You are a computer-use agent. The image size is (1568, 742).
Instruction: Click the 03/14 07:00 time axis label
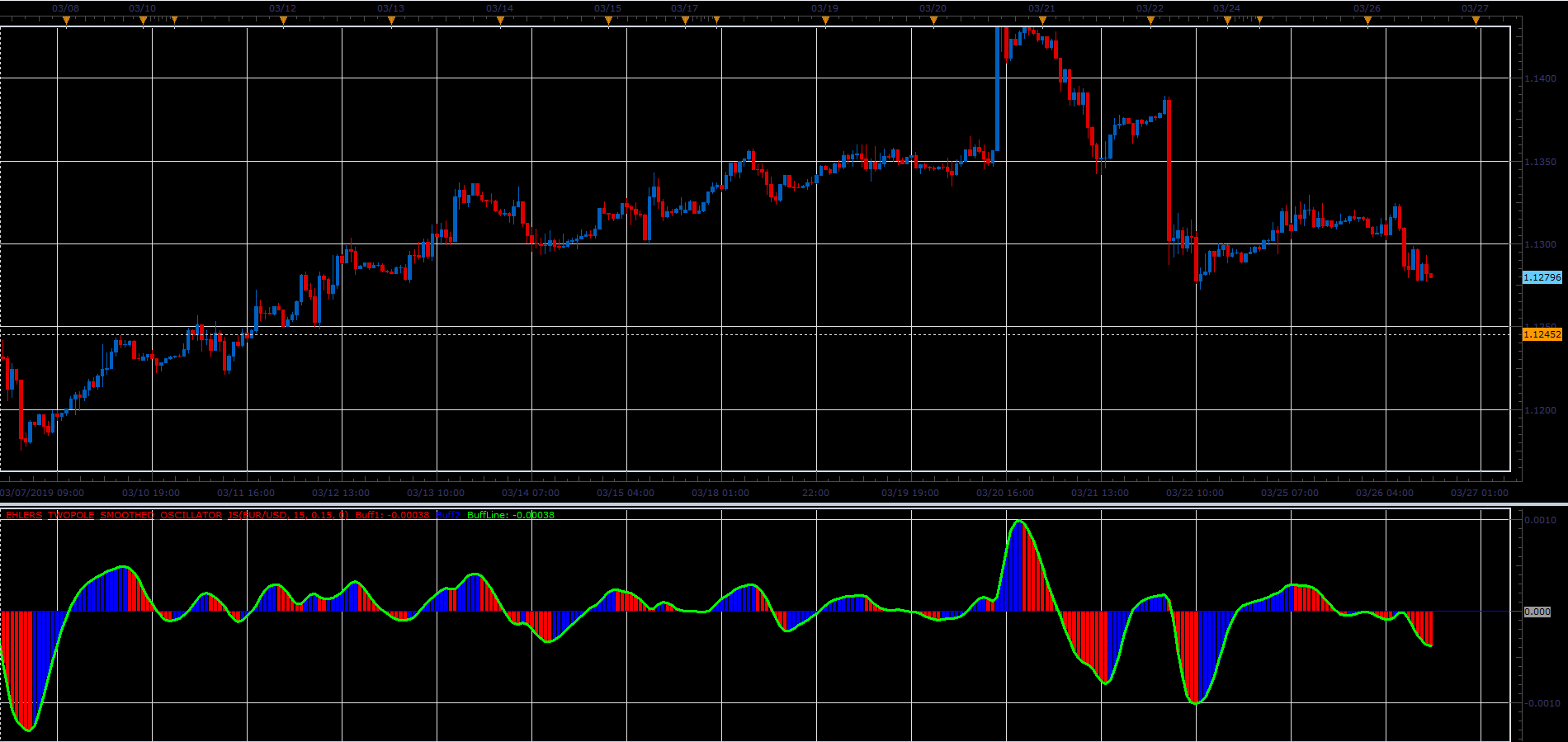click(531, 493)
